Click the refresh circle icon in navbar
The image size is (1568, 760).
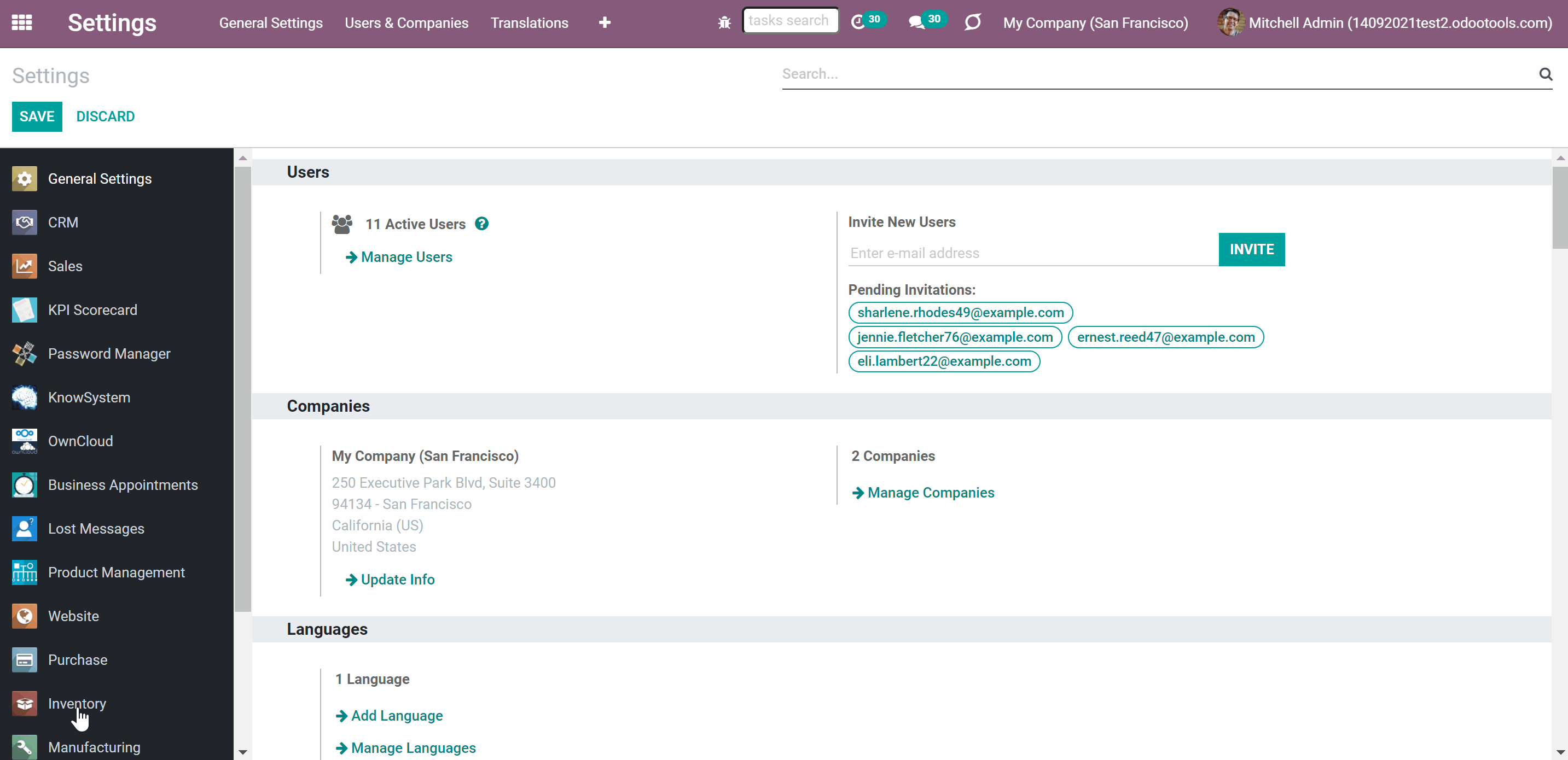click(x=973, y=22)
